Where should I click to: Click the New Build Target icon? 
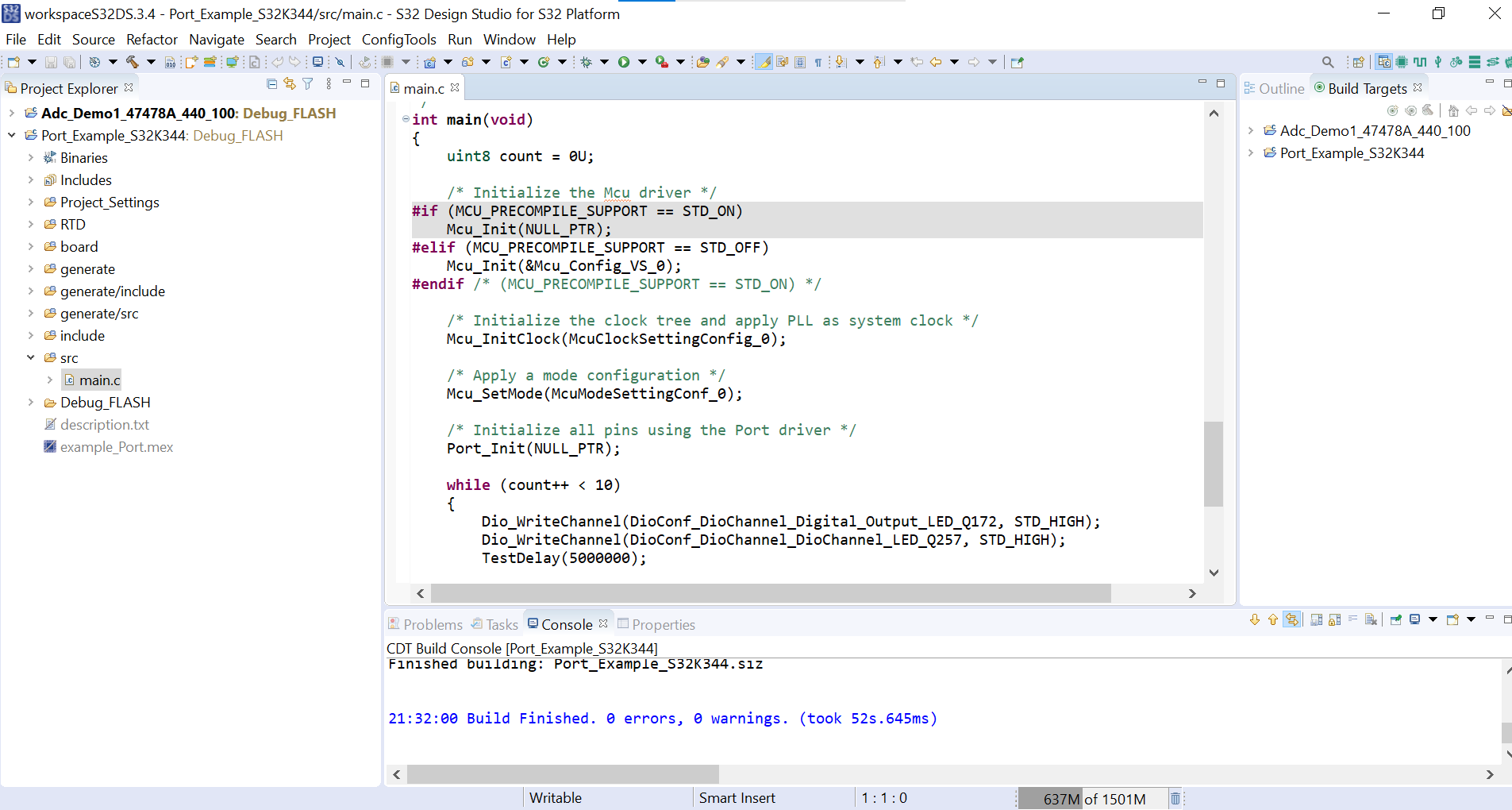coord(1393,110)
